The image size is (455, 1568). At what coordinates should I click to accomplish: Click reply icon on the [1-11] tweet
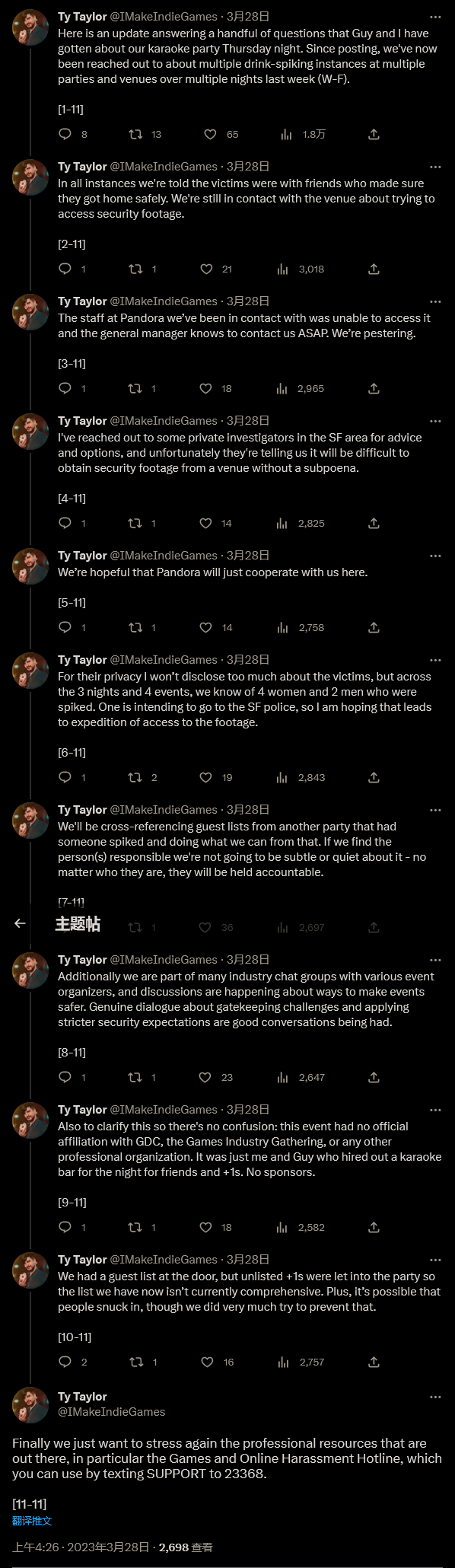65,134
